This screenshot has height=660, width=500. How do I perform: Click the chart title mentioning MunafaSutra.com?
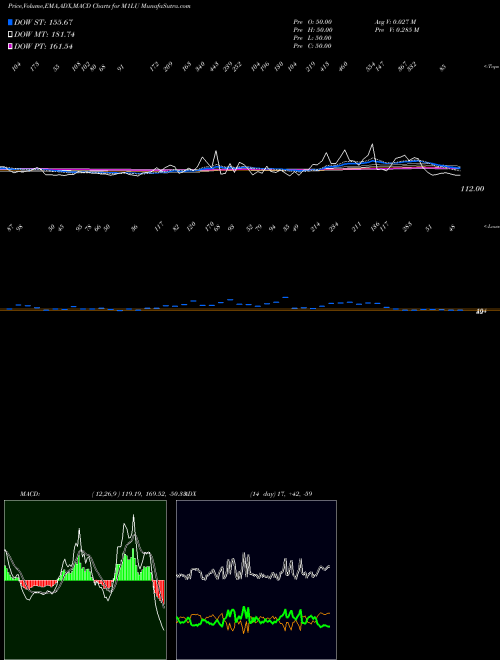click(99, 6)
